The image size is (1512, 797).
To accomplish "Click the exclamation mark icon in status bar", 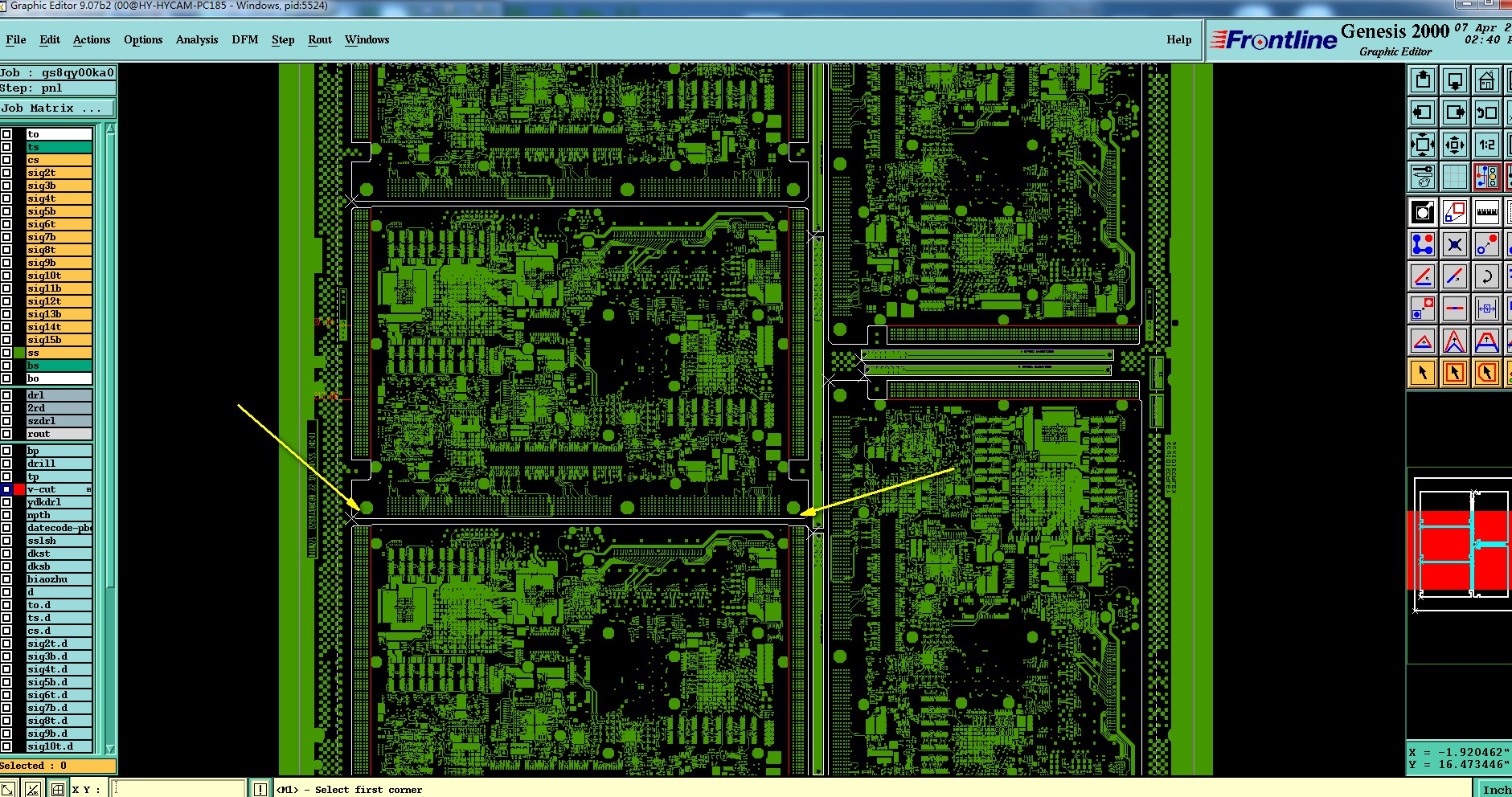I will pyautogui.click(x=260, y=789).
